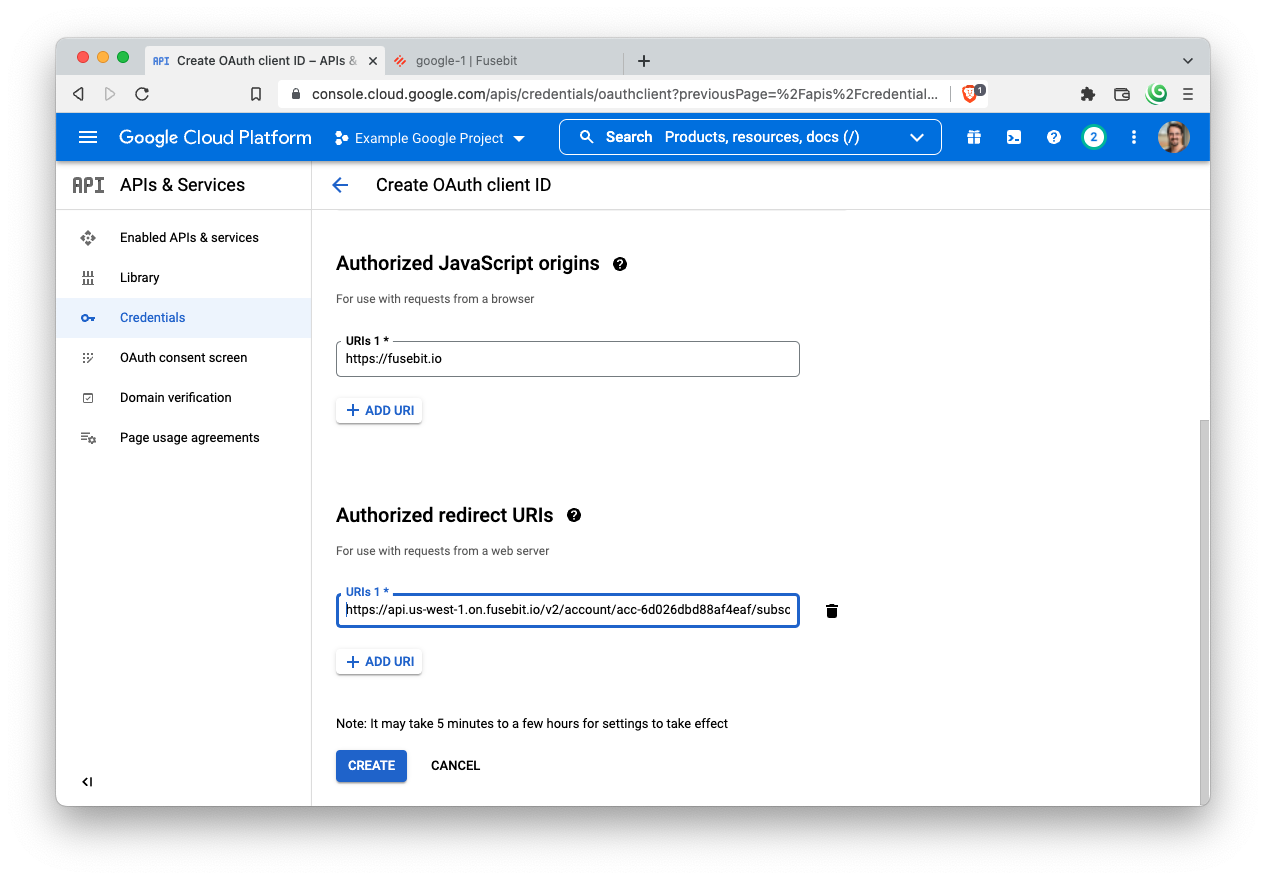Screen dimensions: 1266x880
Task: Open OAuth consent screen
Action: [183, 358]
